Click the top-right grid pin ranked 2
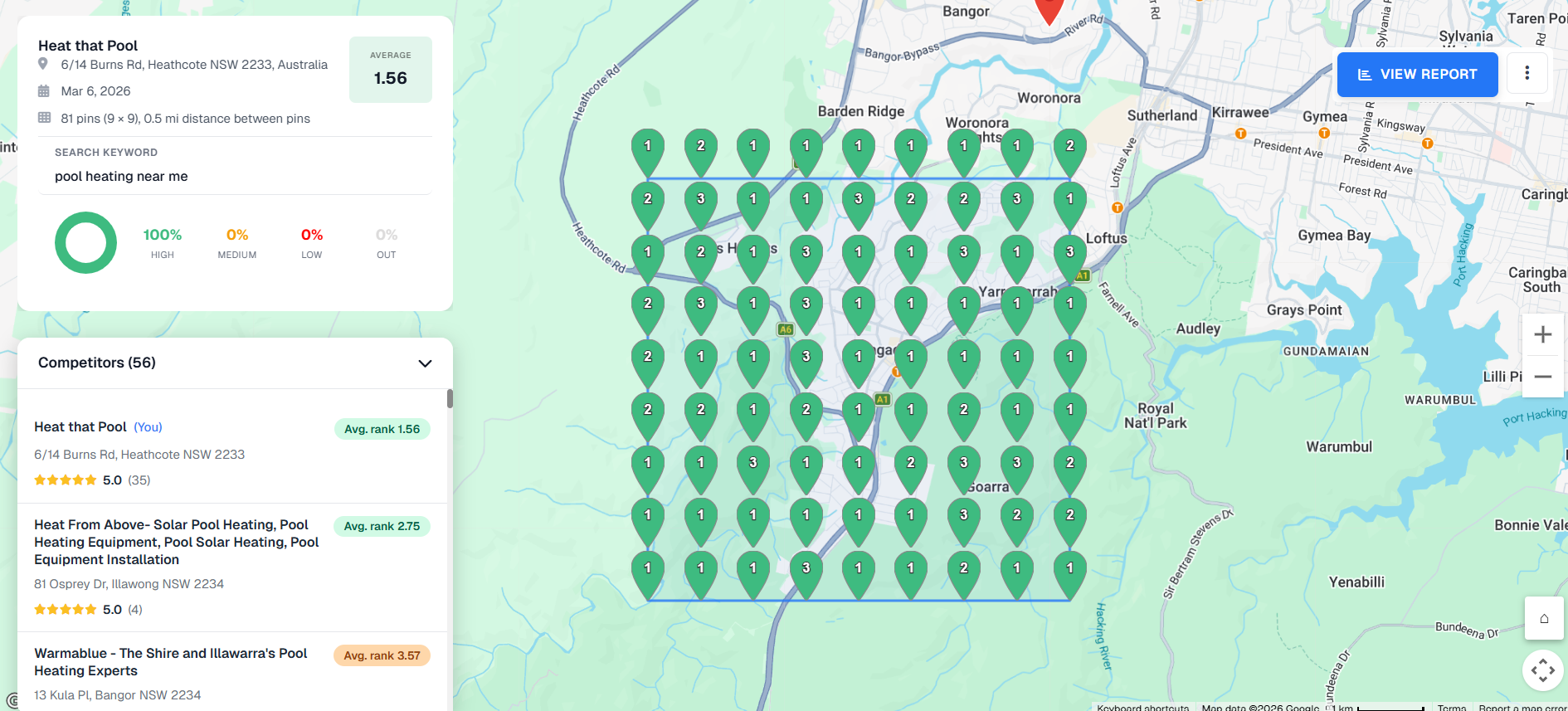Viewport: 1568px width, 711px height. click(1070, 152)
